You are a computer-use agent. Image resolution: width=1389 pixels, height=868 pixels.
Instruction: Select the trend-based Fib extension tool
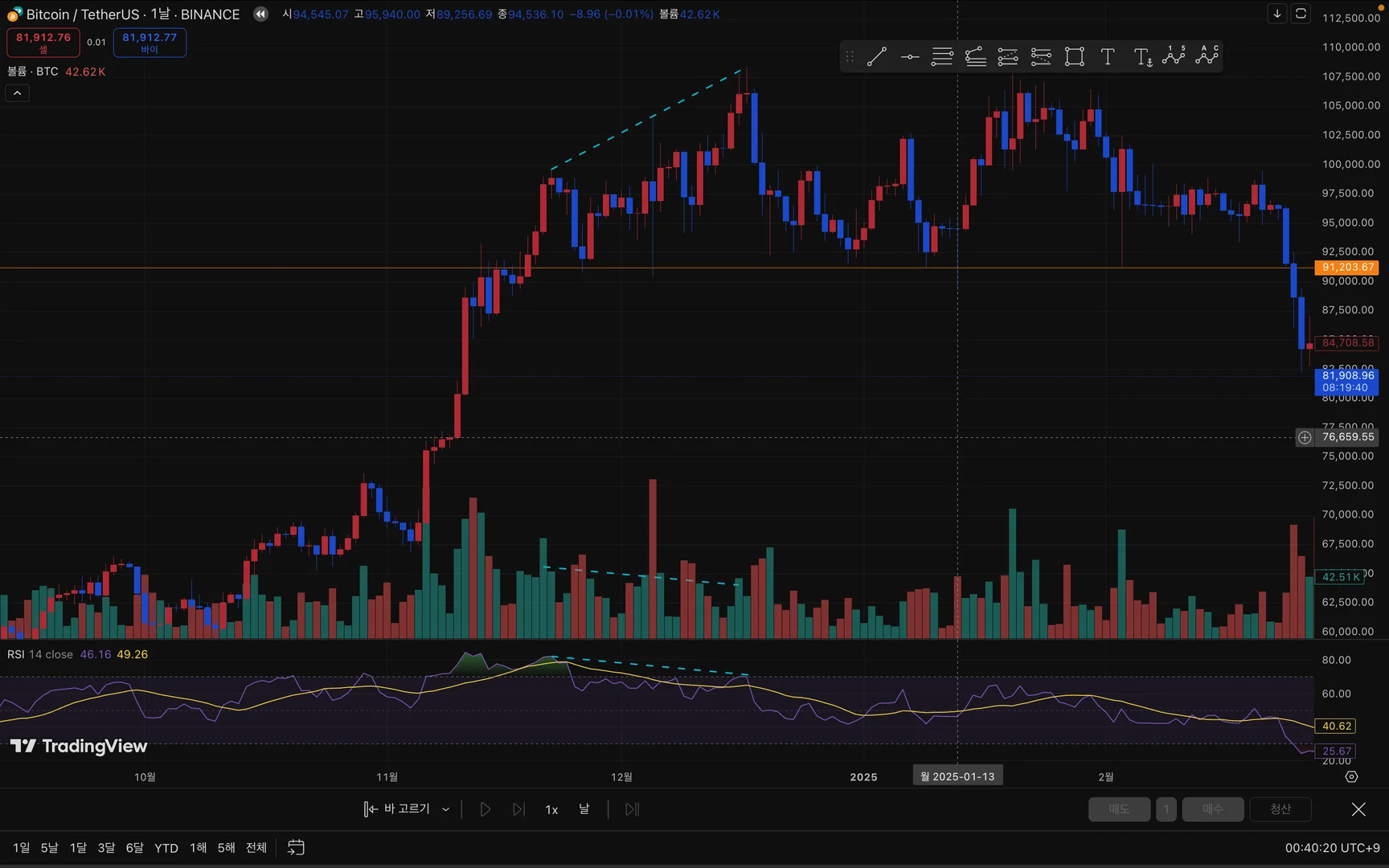tap(975, 56)
